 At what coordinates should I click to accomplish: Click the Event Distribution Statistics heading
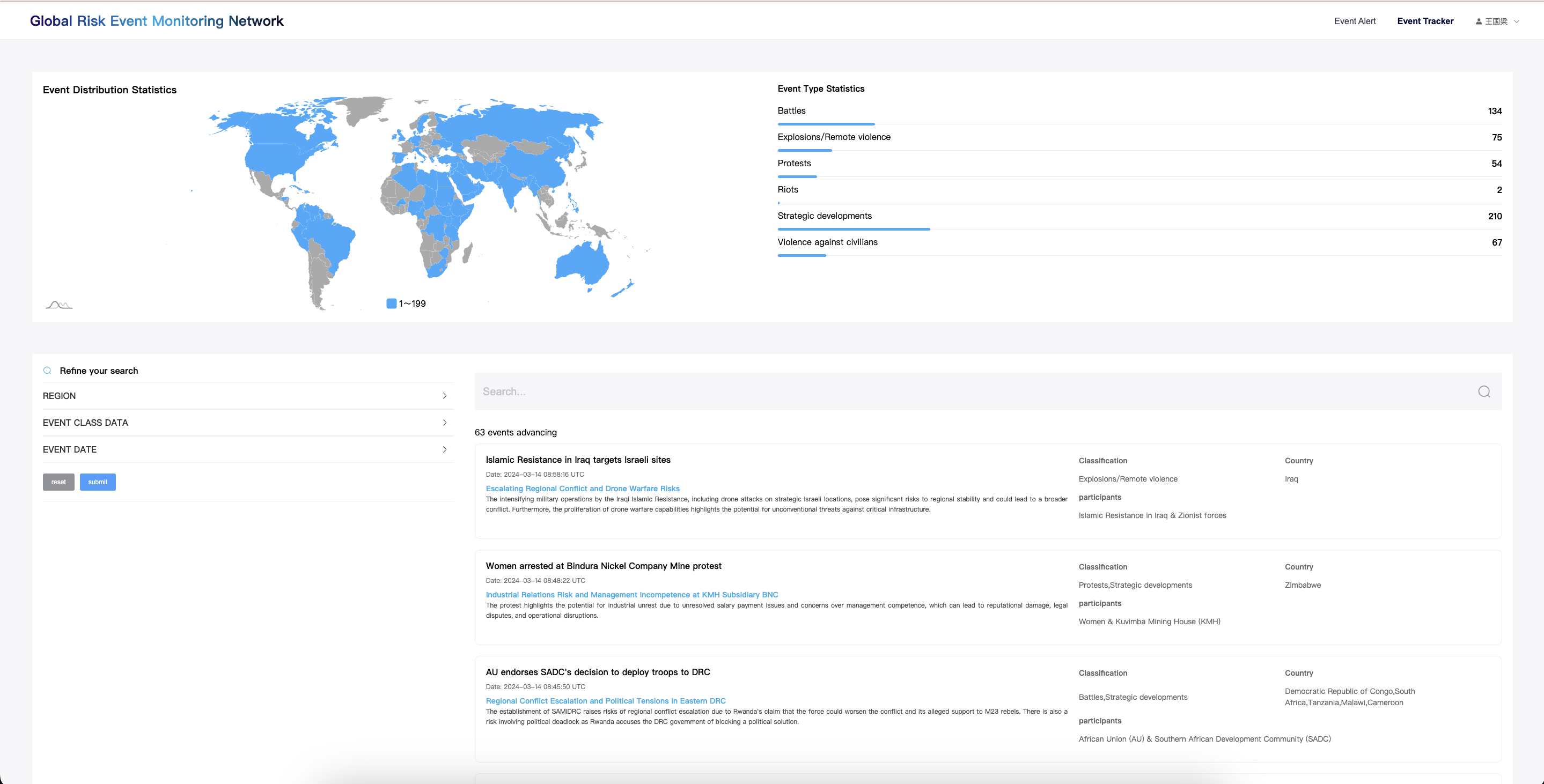(x=109, y=90)
